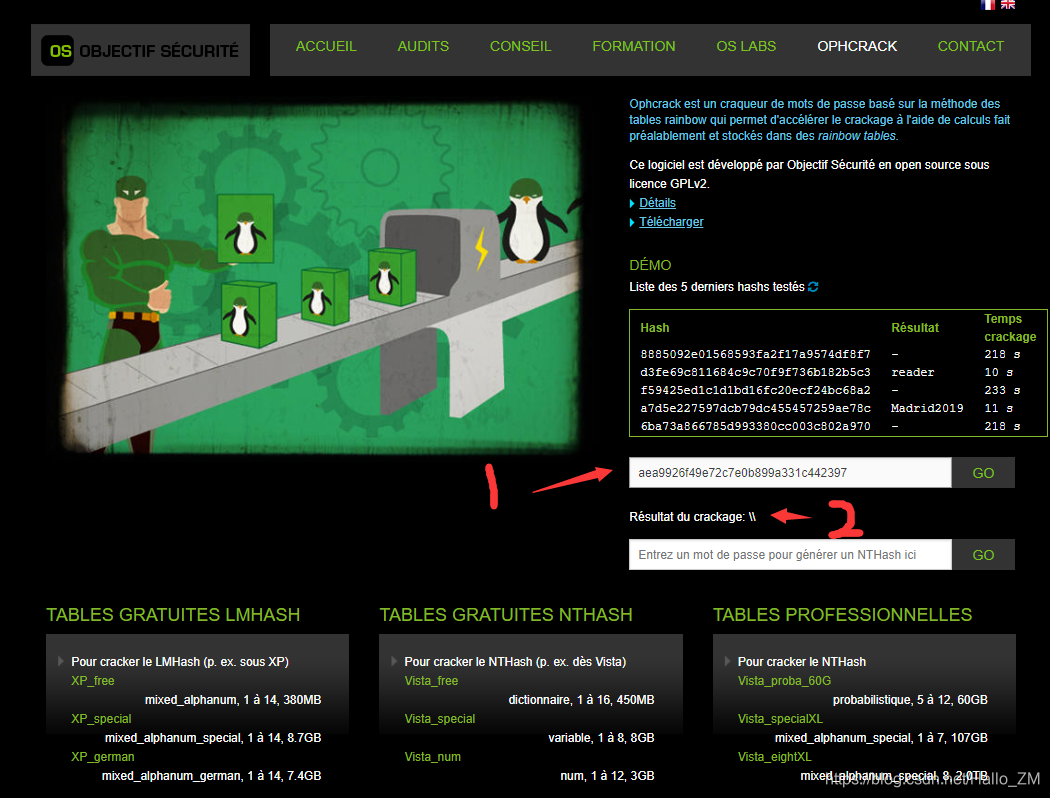Click GO next to the hash field
The width and height of the screenshot is (1050, 798).
tap(983, 473)
